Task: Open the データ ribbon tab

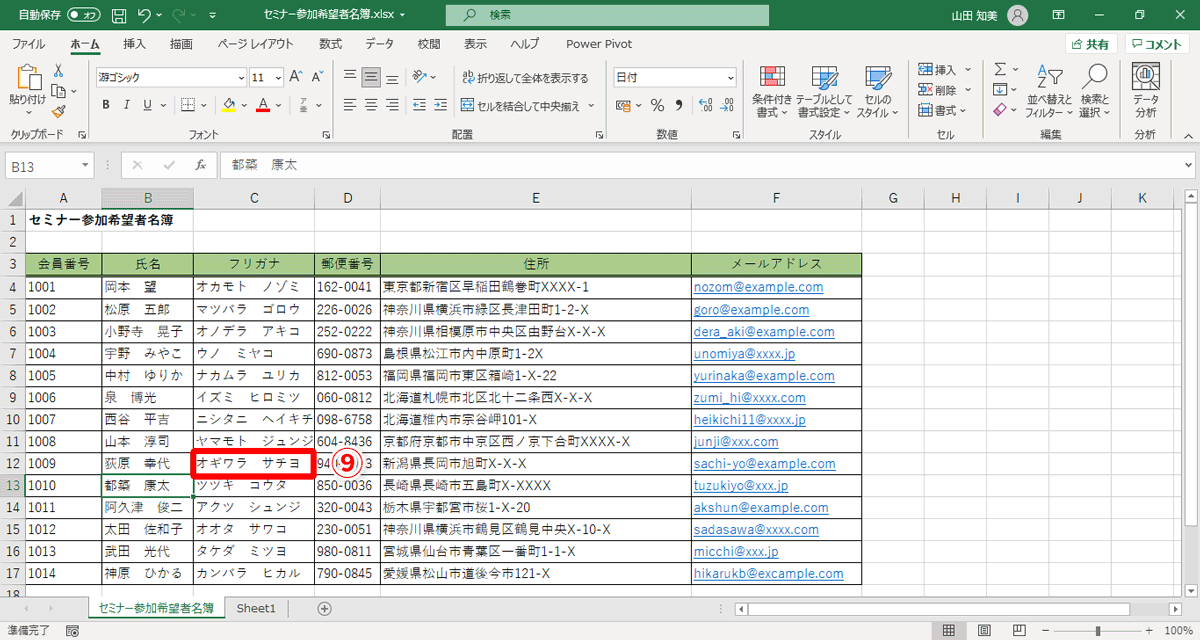Action: click(x=379, y=44)
